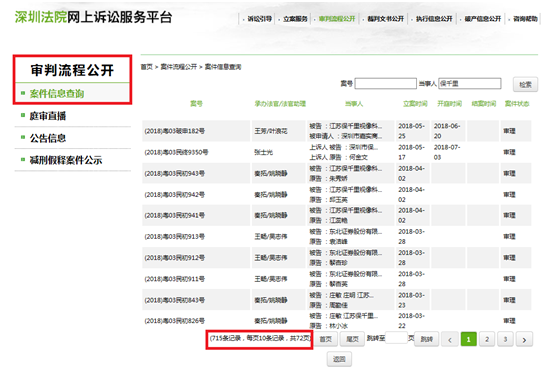Focus the 案号 search input field
The width and height of the screenshot is (558, 373).
[x=385, y=83]
